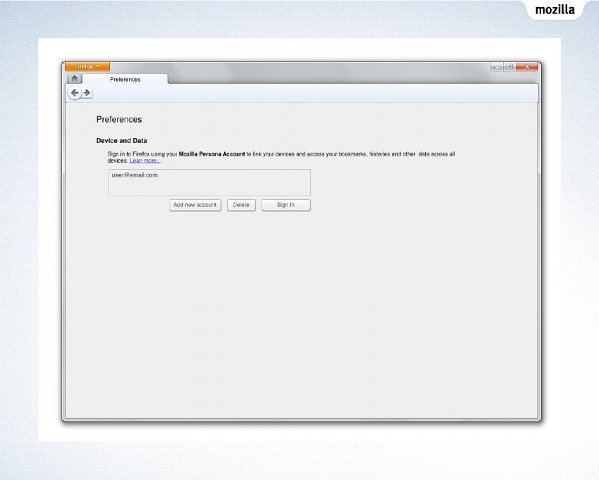
Task: Go forward with the forward arrow
Action: tap(87, 93)
